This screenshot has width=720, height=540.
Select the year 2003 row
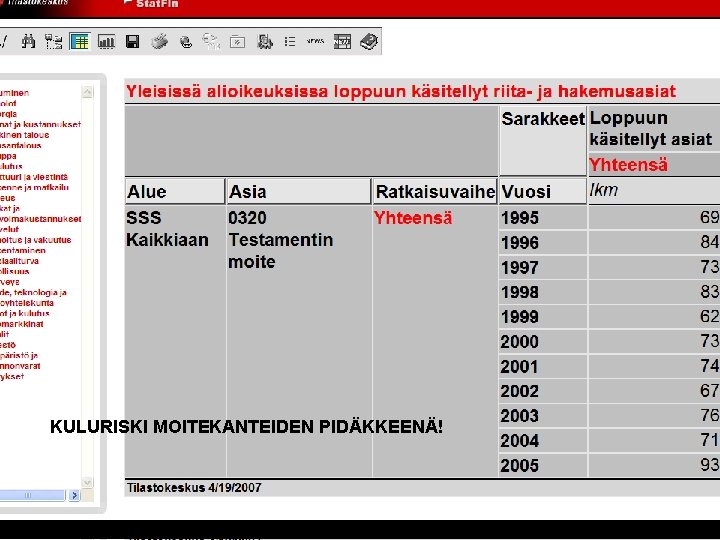click(543, 416)
